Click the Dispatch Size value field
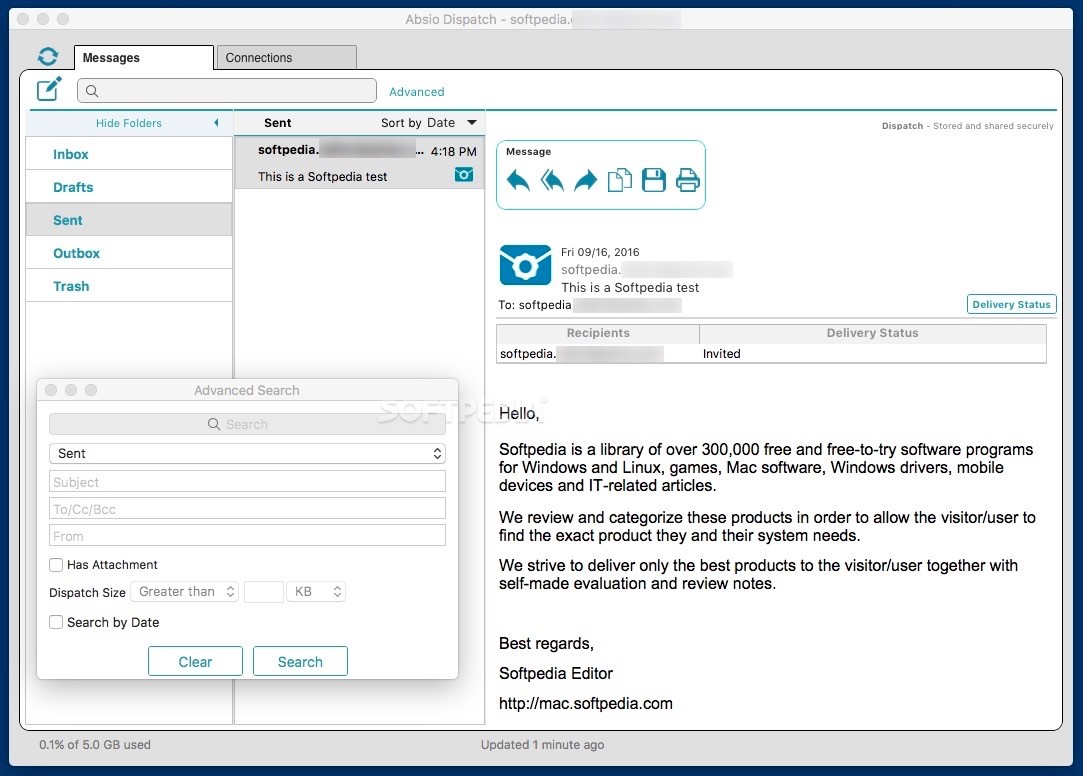The height and width of the screenshot is (776, 1083). pos(264,592)
